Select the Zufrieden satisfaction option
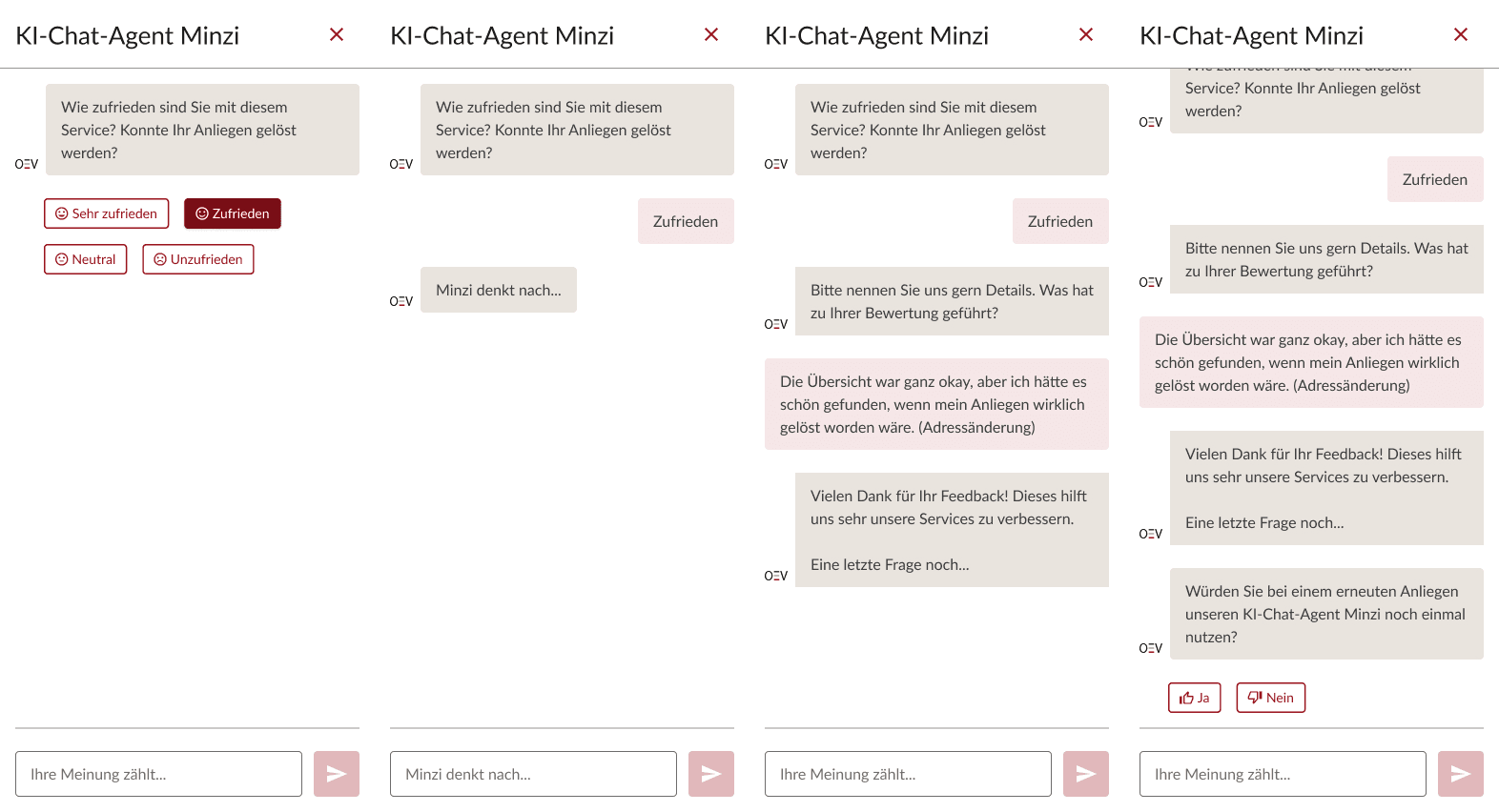The width and height of the screenshot is (1499, 812). click(232, 213)
